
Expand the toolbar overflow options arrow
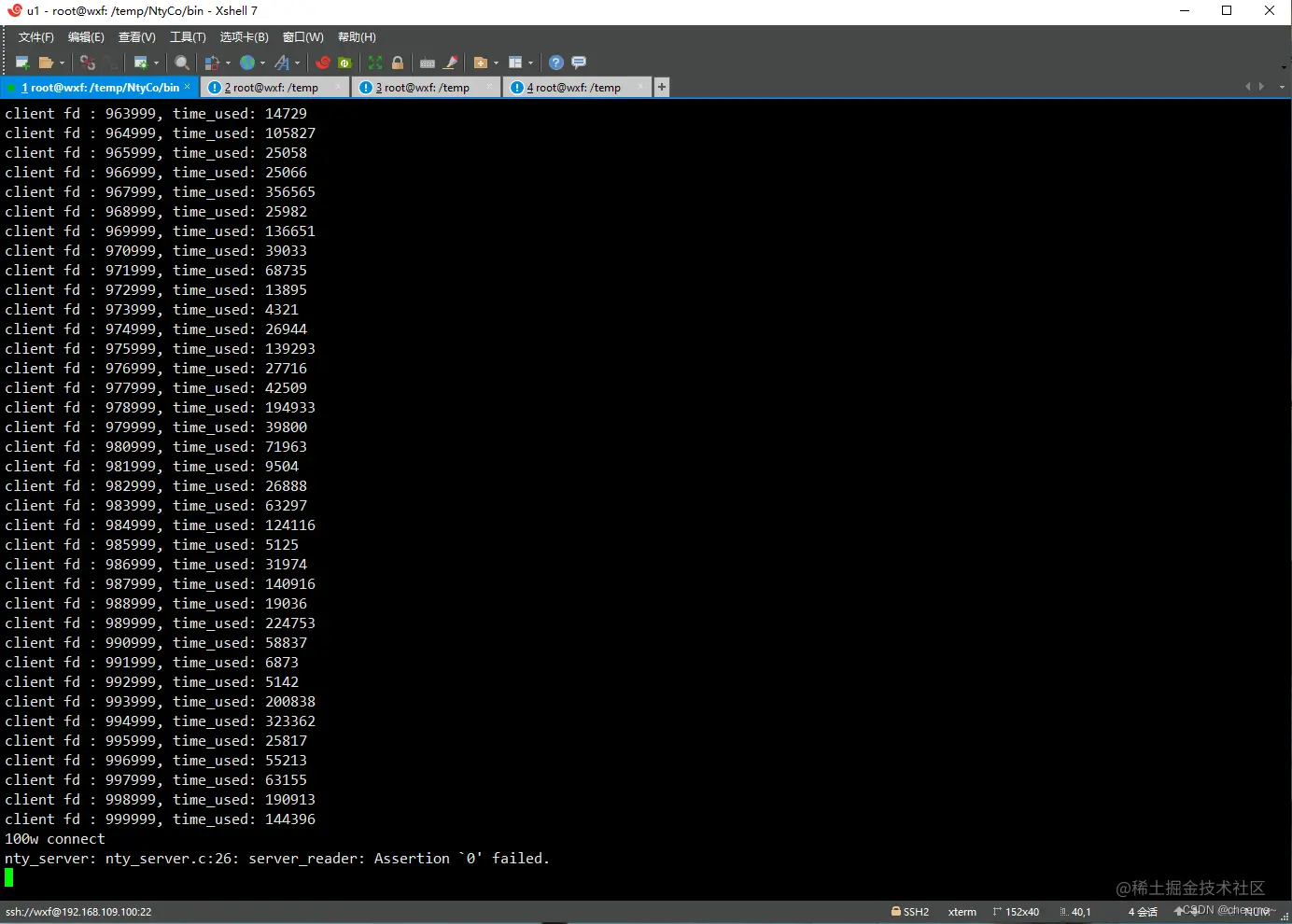[1284, 67]
